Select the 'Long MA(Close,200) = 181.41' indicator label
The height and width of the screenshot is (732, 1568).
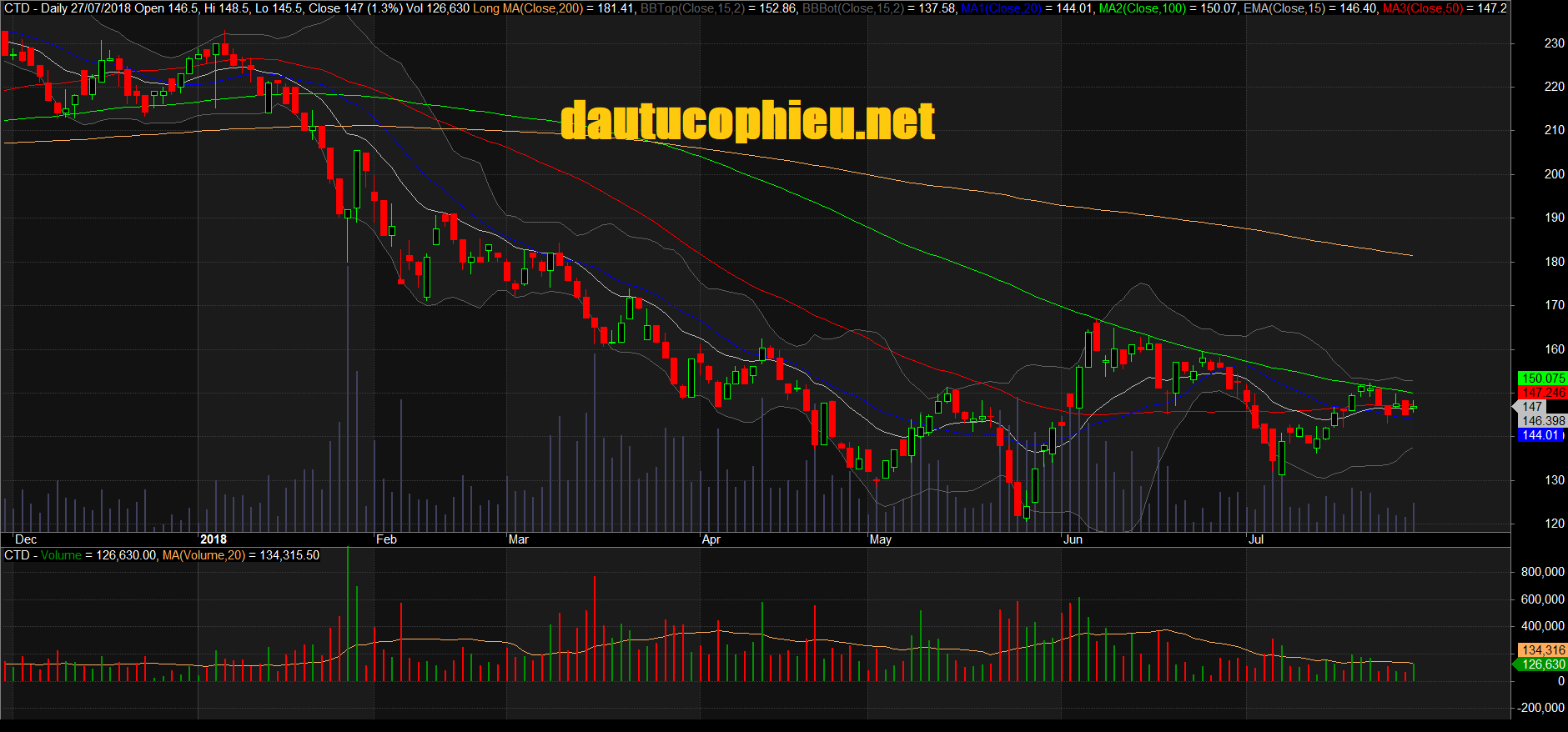pos(554,8)
